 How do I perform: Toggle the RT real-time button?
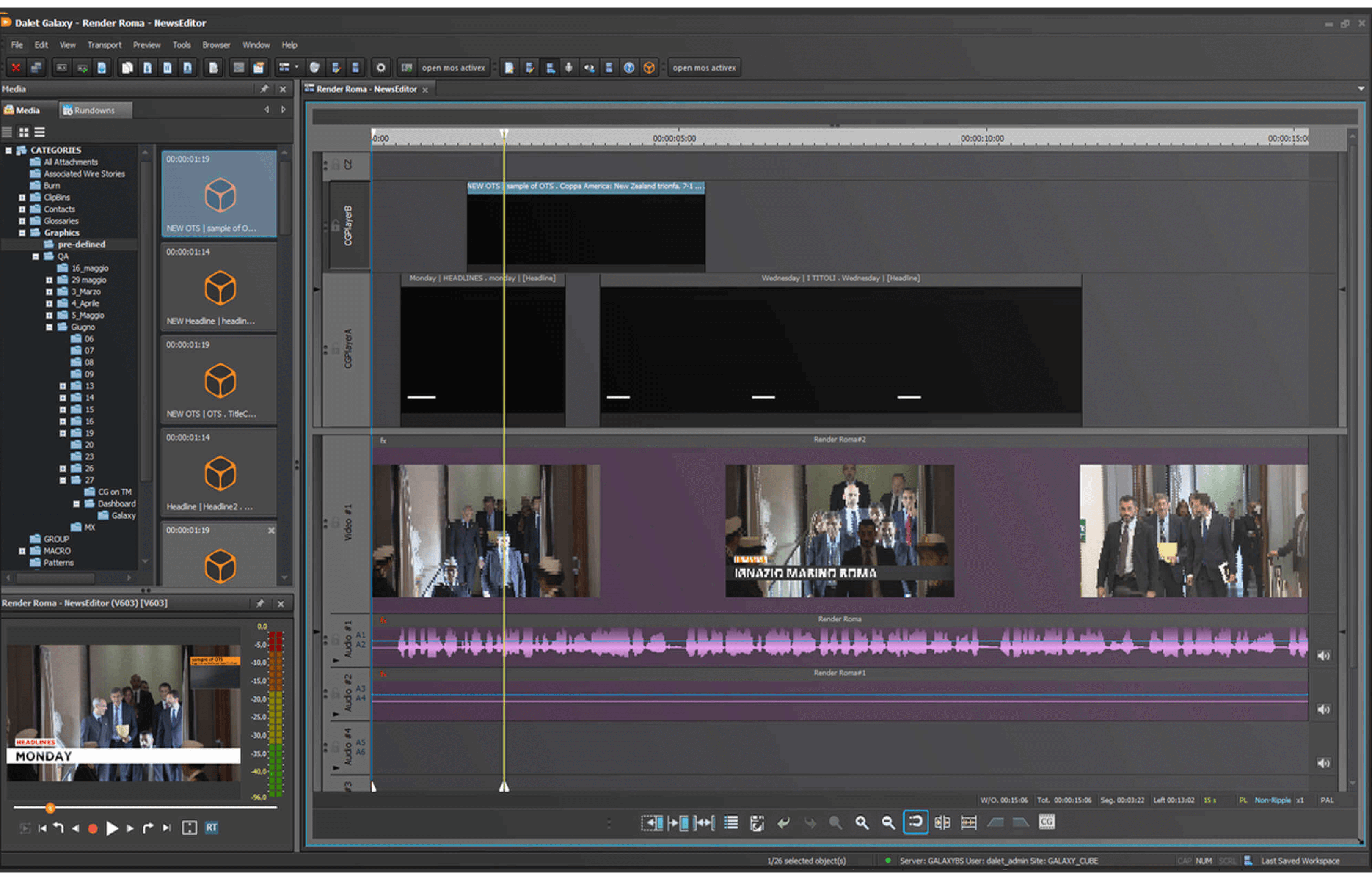[x=211, y=828]
